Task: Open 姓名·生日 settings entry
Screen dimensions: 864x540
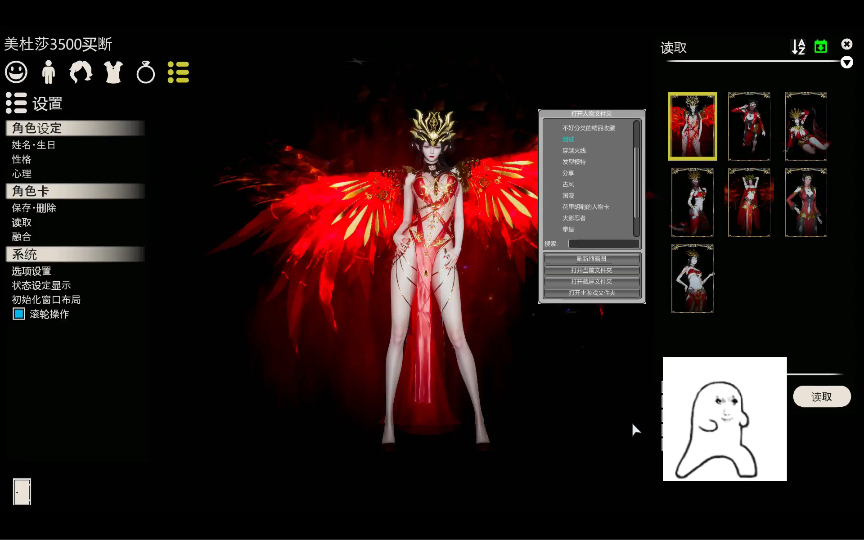Action: [34, 145]
